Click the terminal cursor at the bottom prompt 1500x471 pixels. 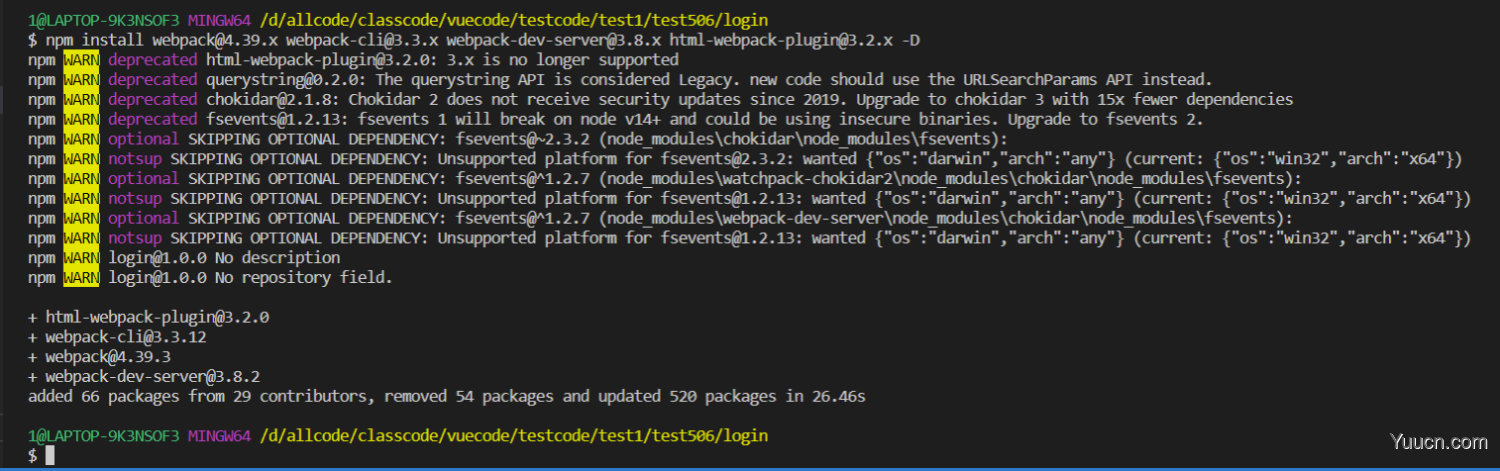point(50,456)
